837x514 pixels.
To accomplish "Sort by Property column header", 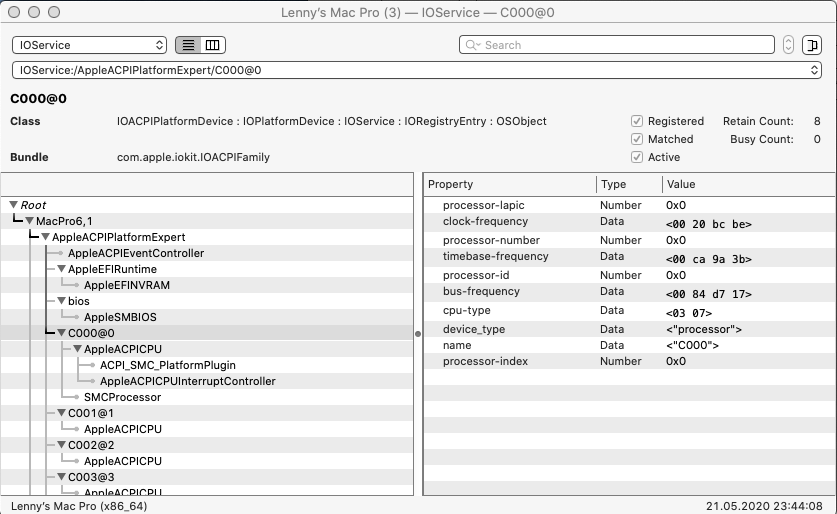I will click(x=510, y=184).
